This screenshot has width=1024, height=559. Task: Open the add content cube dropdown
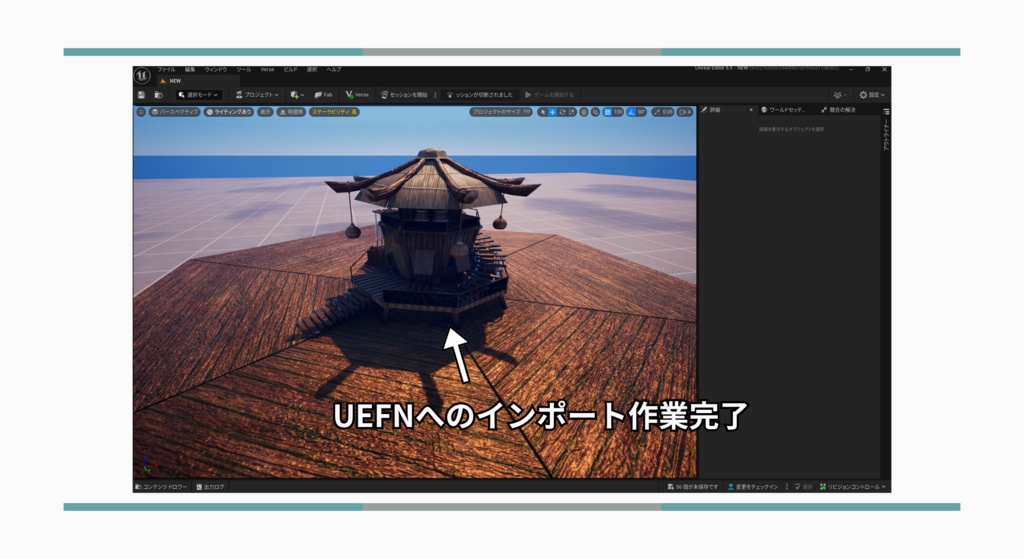(297, 95)
